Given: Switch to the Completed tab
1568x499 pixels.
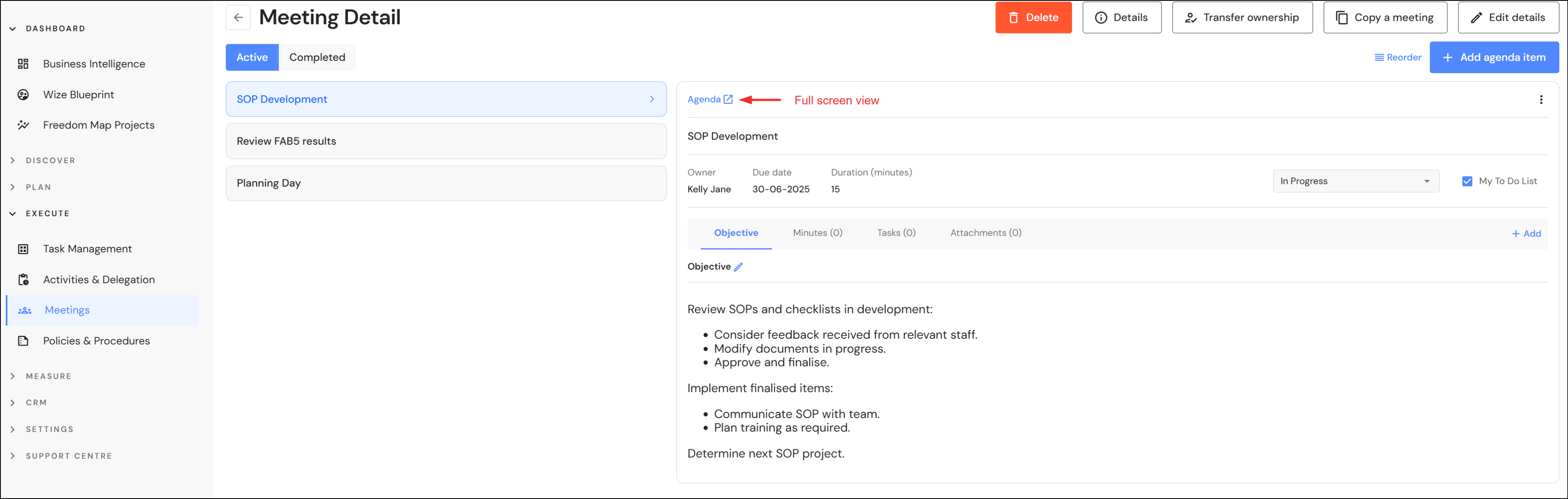Looking at the screenshot, I should point(316,57).
